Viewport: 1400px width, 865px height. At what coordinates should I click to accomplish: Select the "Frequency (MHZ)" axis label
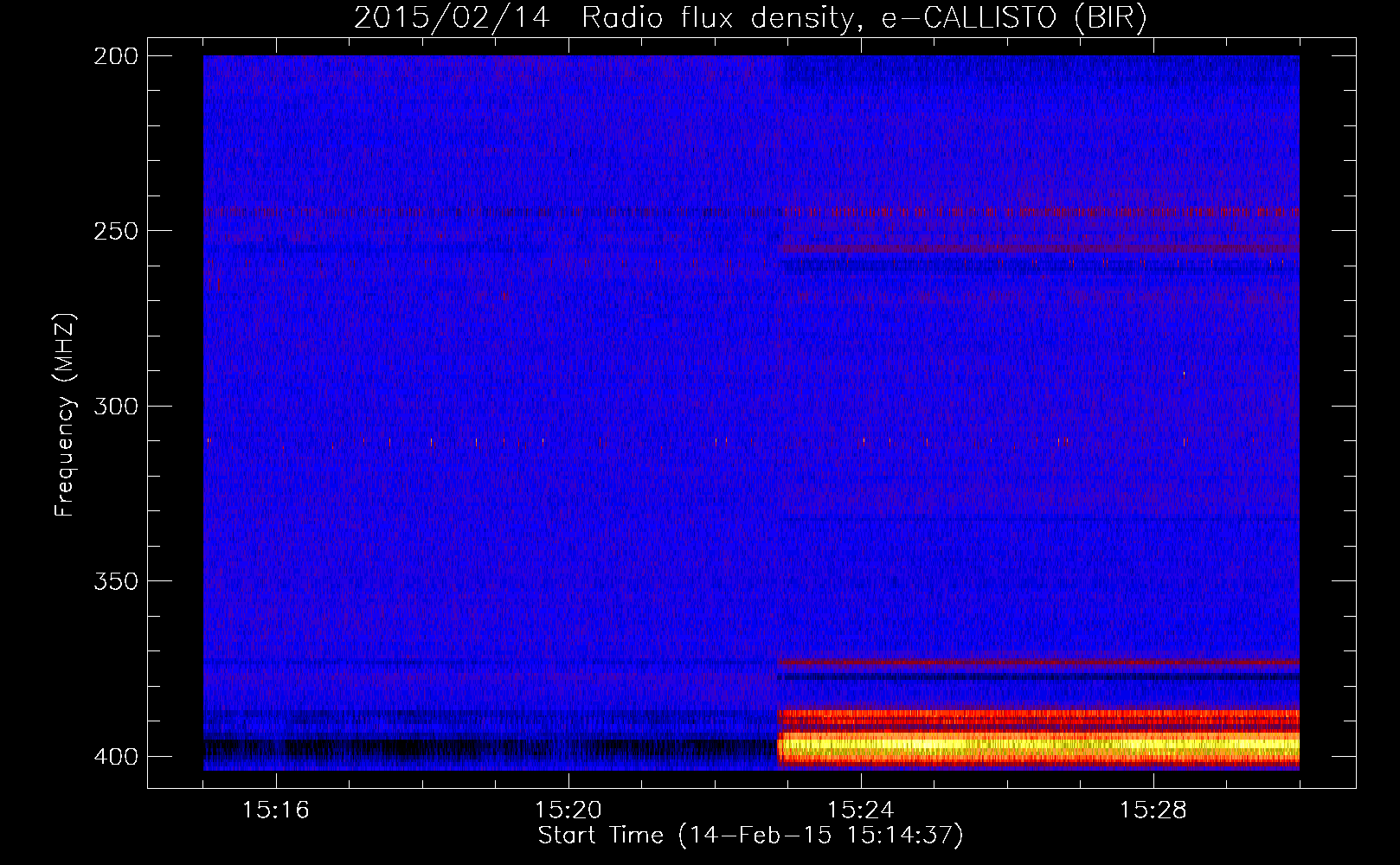(65, 414)
